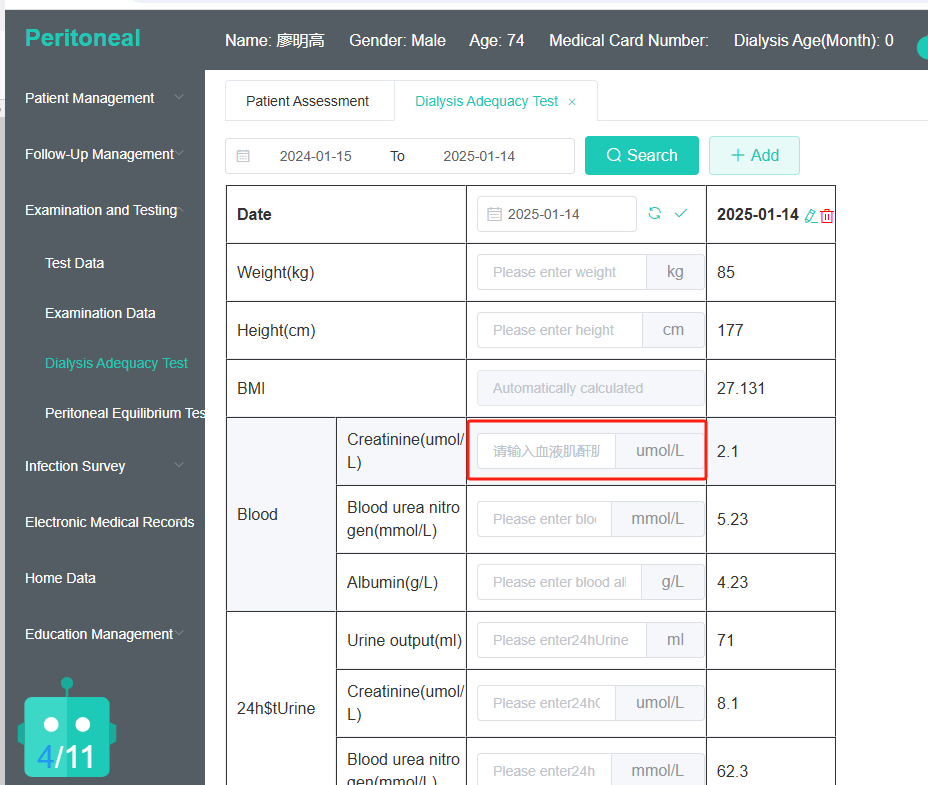Click the Add button
This screenshot has height=785, width=928.
(754, 155)
